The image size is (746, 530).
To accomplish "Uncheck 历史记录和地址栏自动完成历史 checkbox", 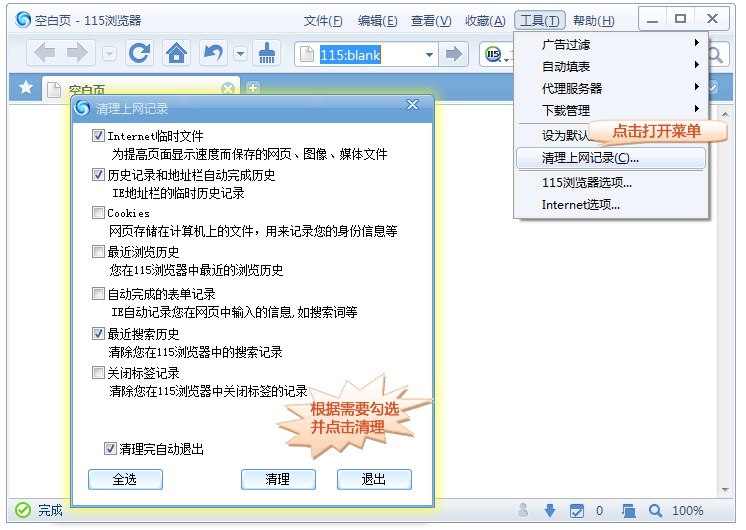I will [98, 175].
